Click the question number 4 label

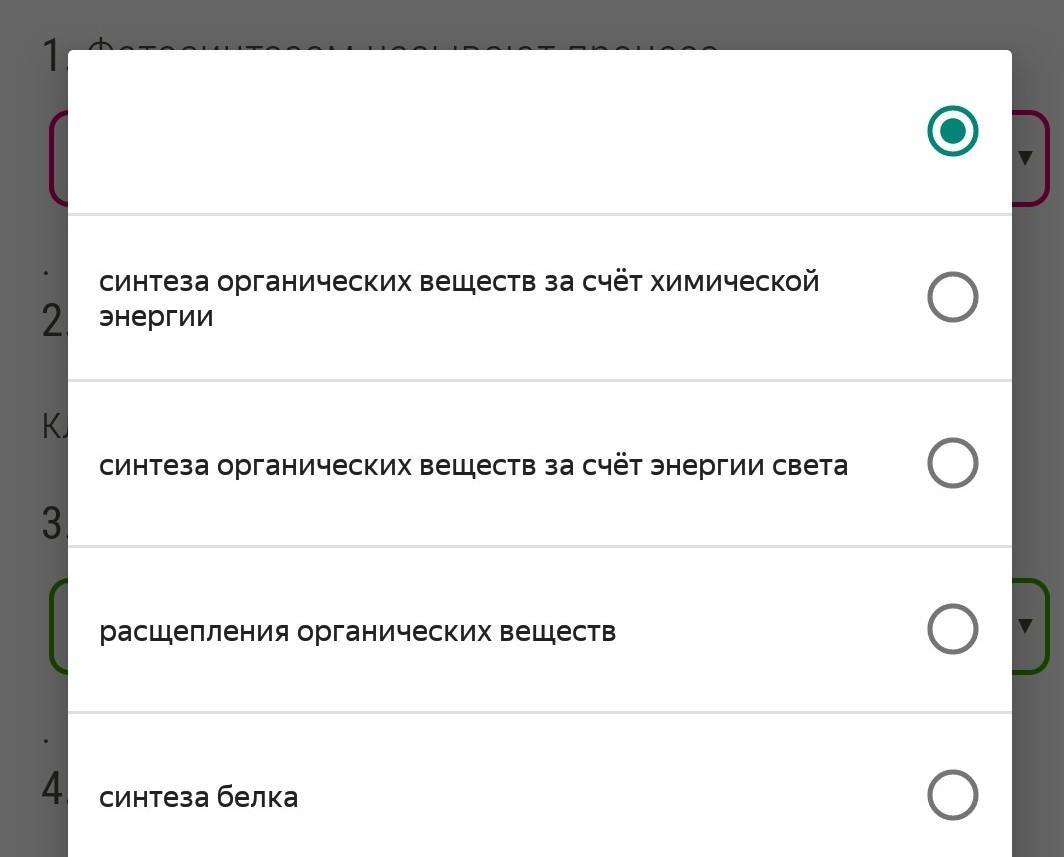click(54, 787)
